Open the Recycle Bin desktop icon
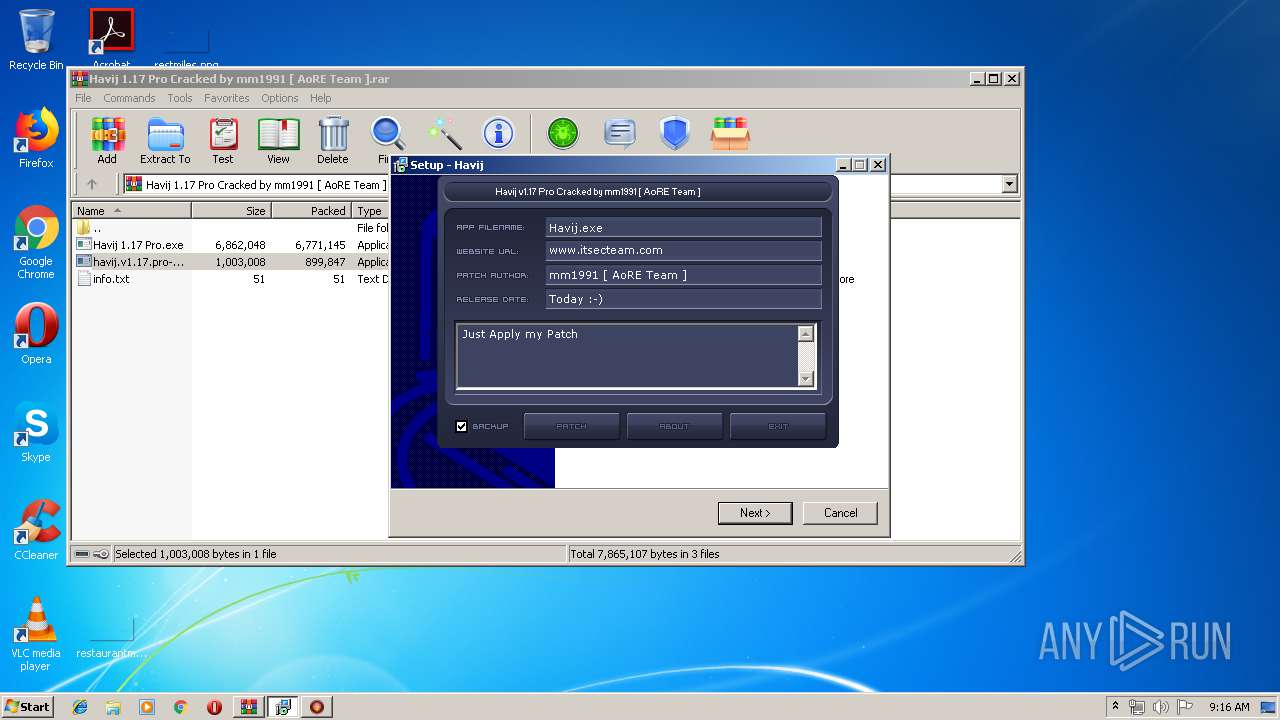This screenshot has height=720, width=1280. pyautogui.click(x=36, y=40)
